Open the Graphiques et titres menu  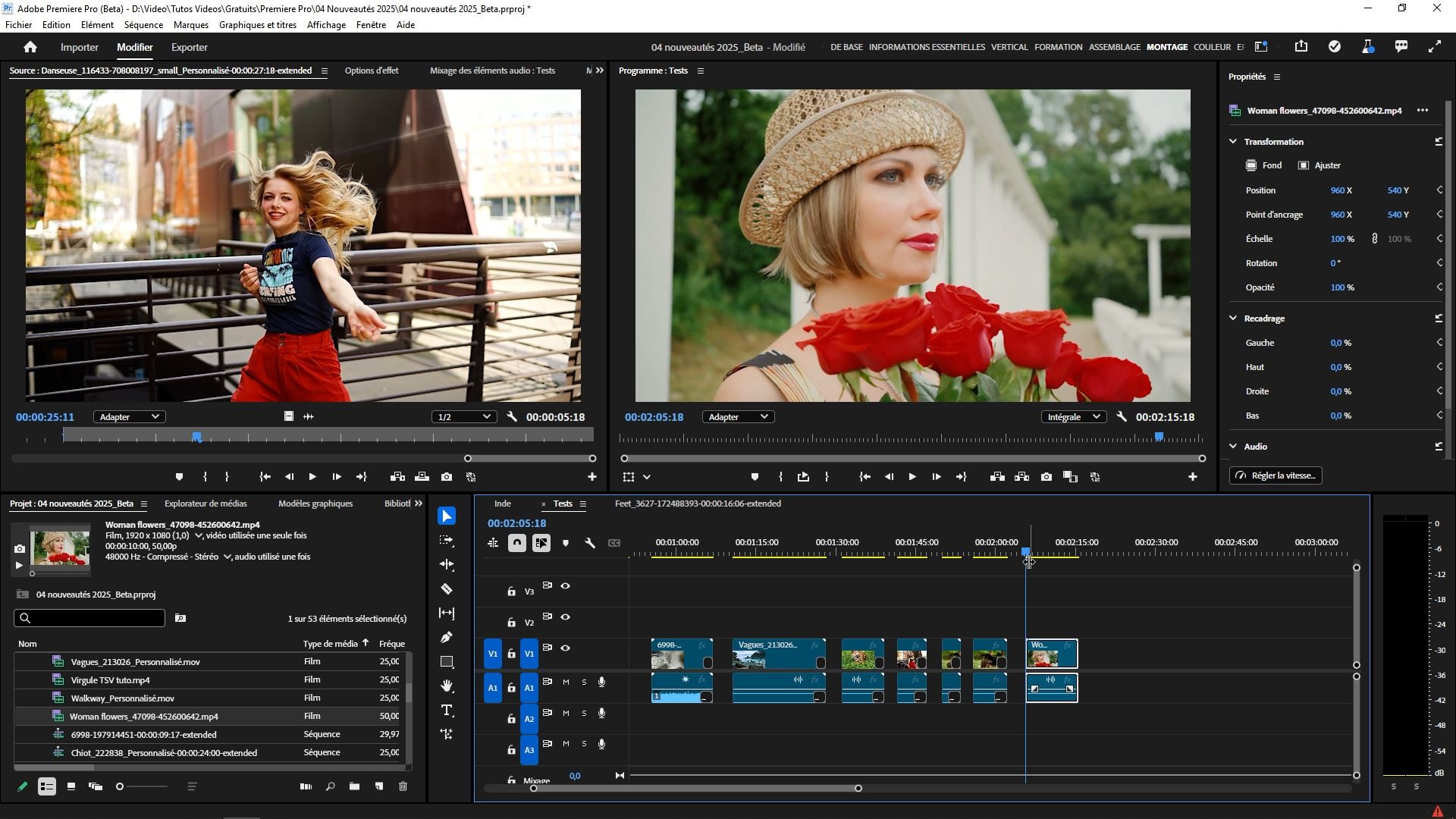tap(258, 25)
